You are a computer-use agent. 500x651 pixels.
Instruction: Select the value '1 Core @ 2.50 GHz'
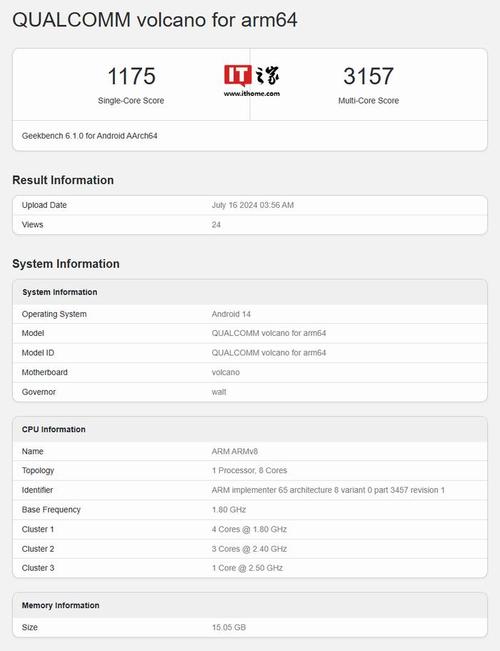click(247, 568)
